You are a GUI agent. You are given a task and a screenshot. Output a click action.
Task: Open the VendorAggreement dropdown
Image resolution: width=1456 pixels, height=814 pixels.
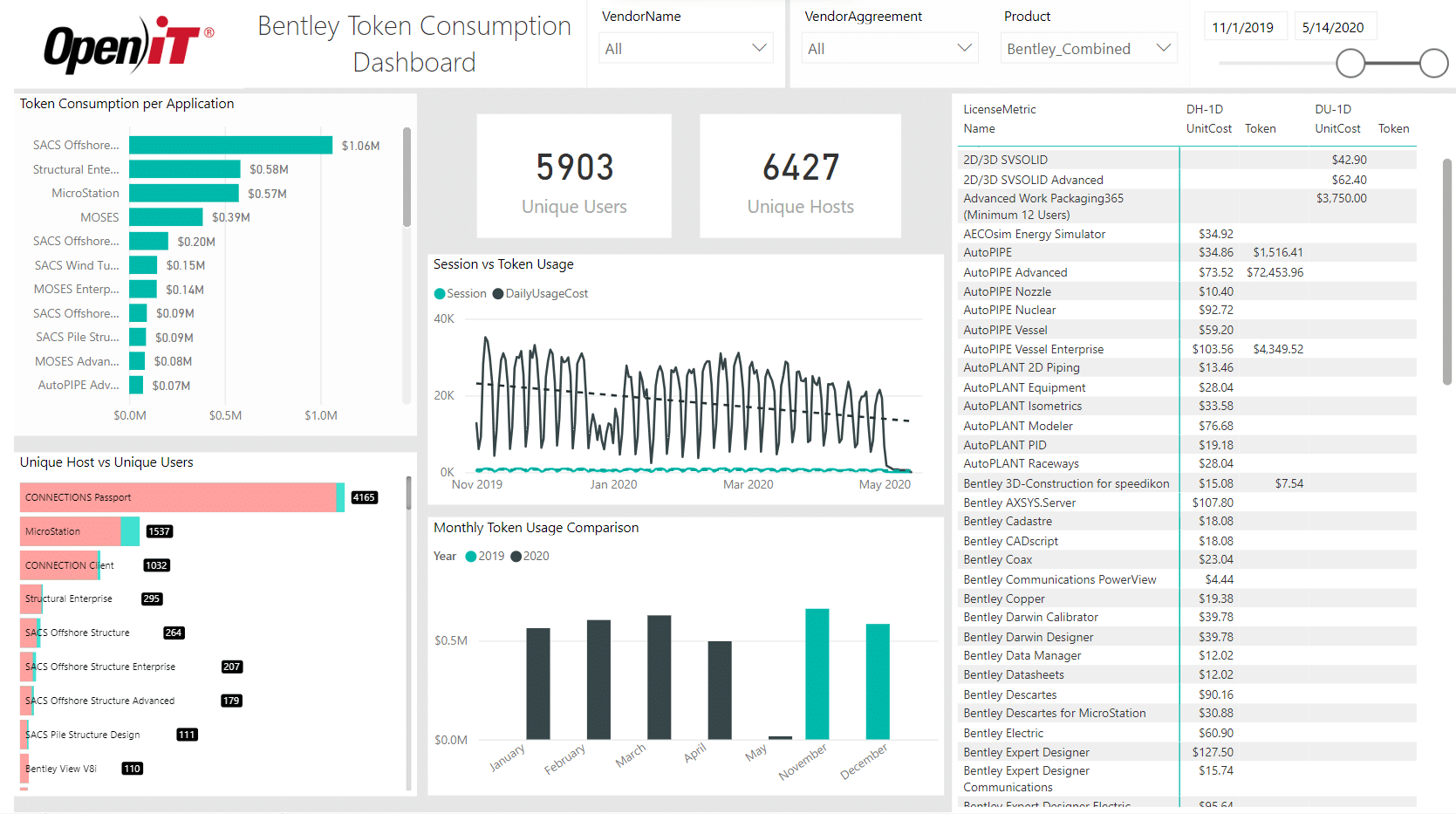coord(889,48)
